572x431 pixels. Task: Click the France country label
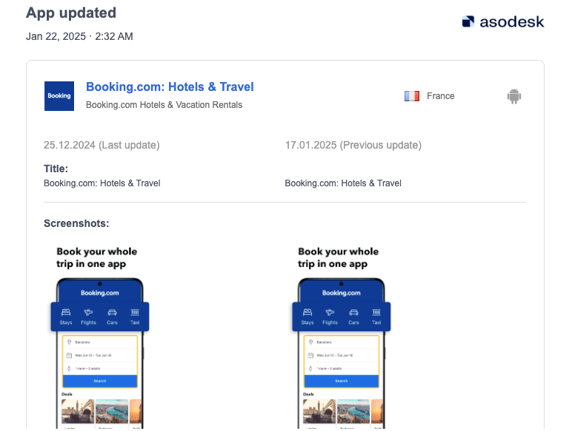(x=440, y=96)
